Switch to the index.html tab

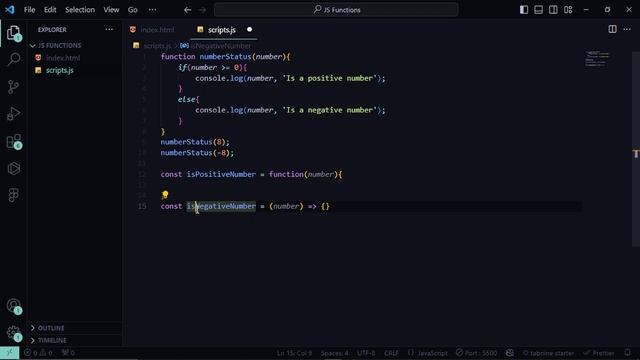(157, 30)
